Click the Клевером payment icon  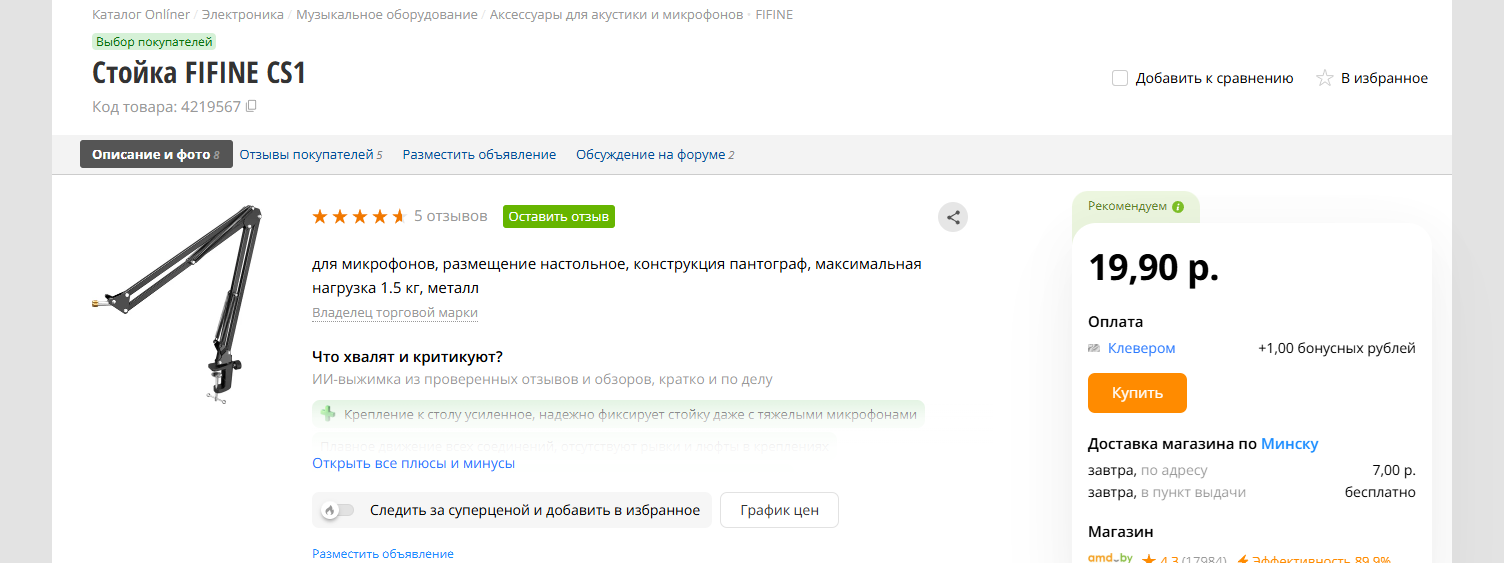1094,348
